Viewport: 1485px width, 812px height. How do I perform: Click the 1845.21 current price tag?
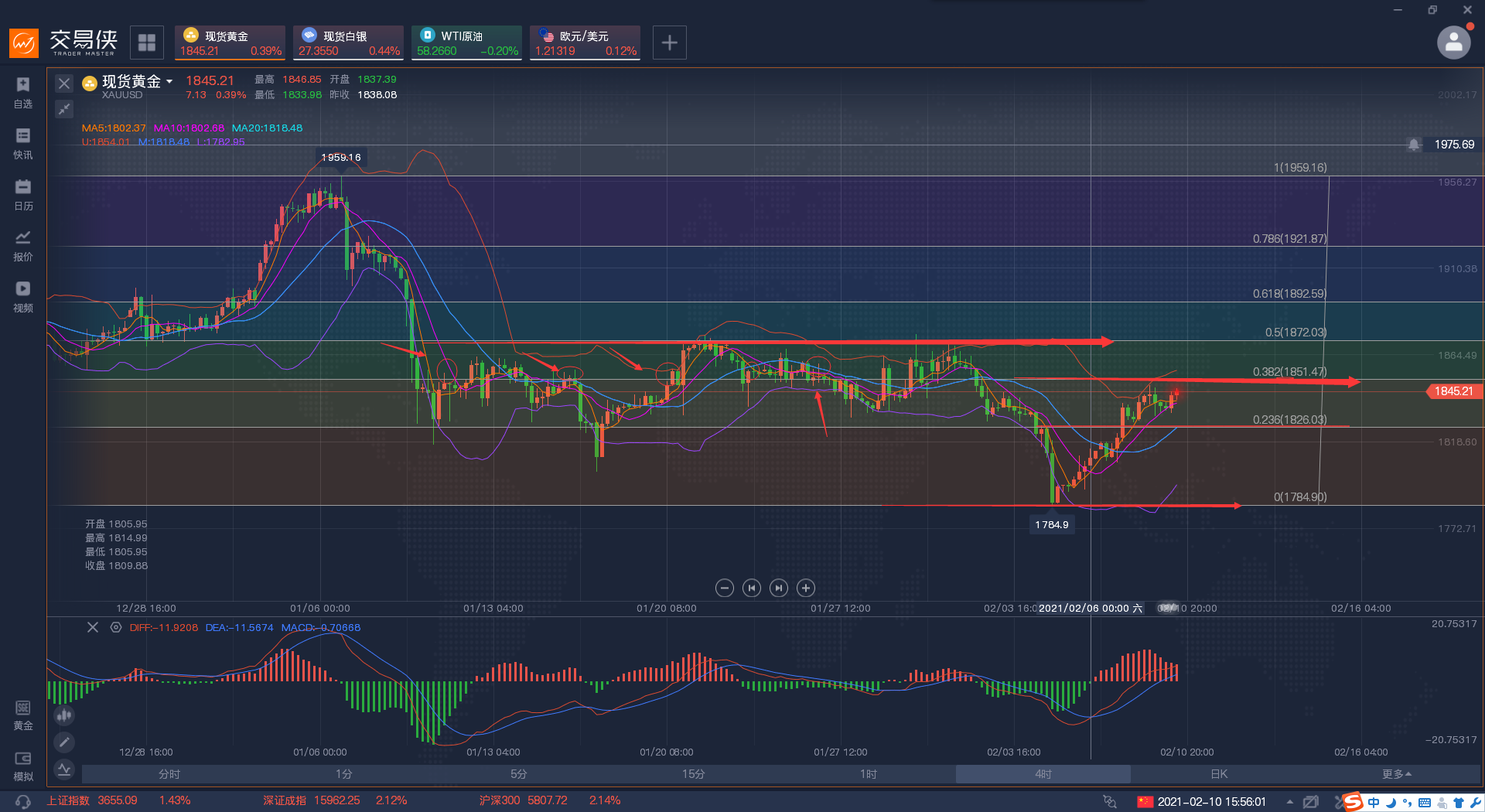click(x=1453, y=391)
